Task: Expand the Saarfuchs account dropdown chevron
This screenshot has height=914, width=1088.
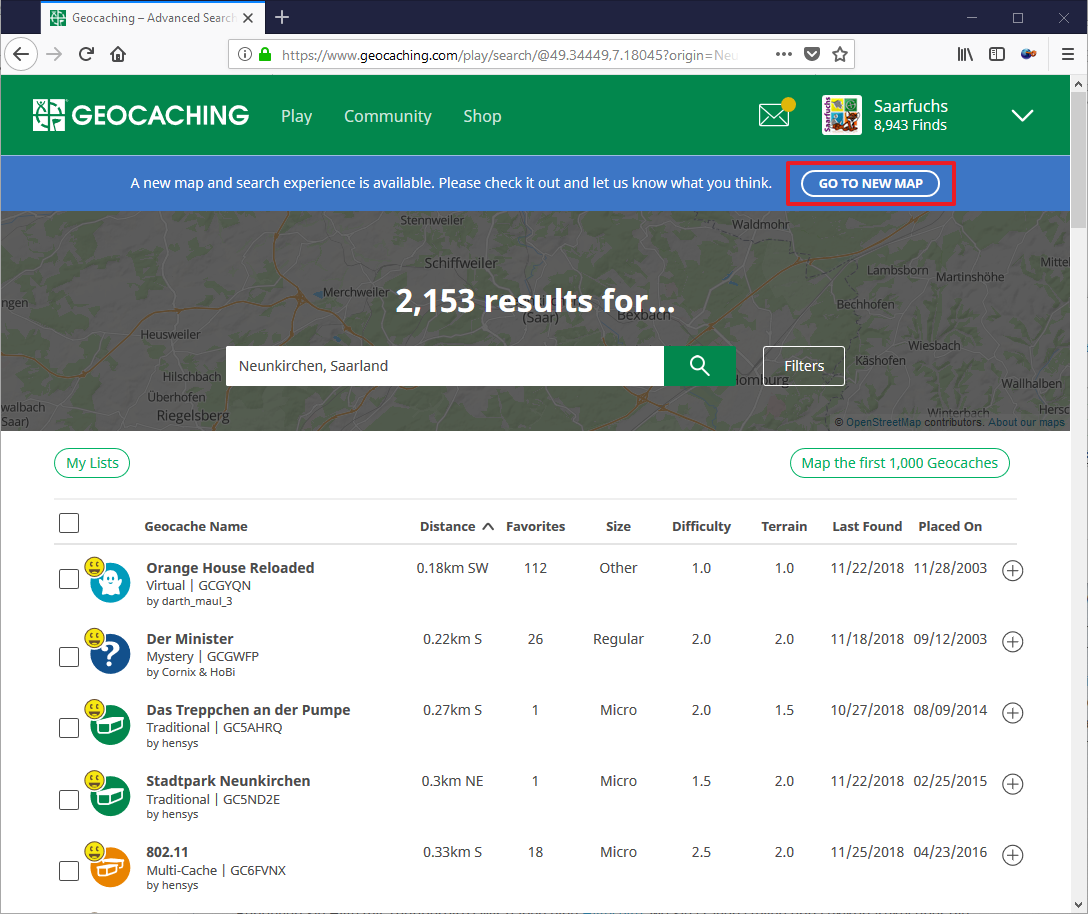Action: (x=1022, y=115)
